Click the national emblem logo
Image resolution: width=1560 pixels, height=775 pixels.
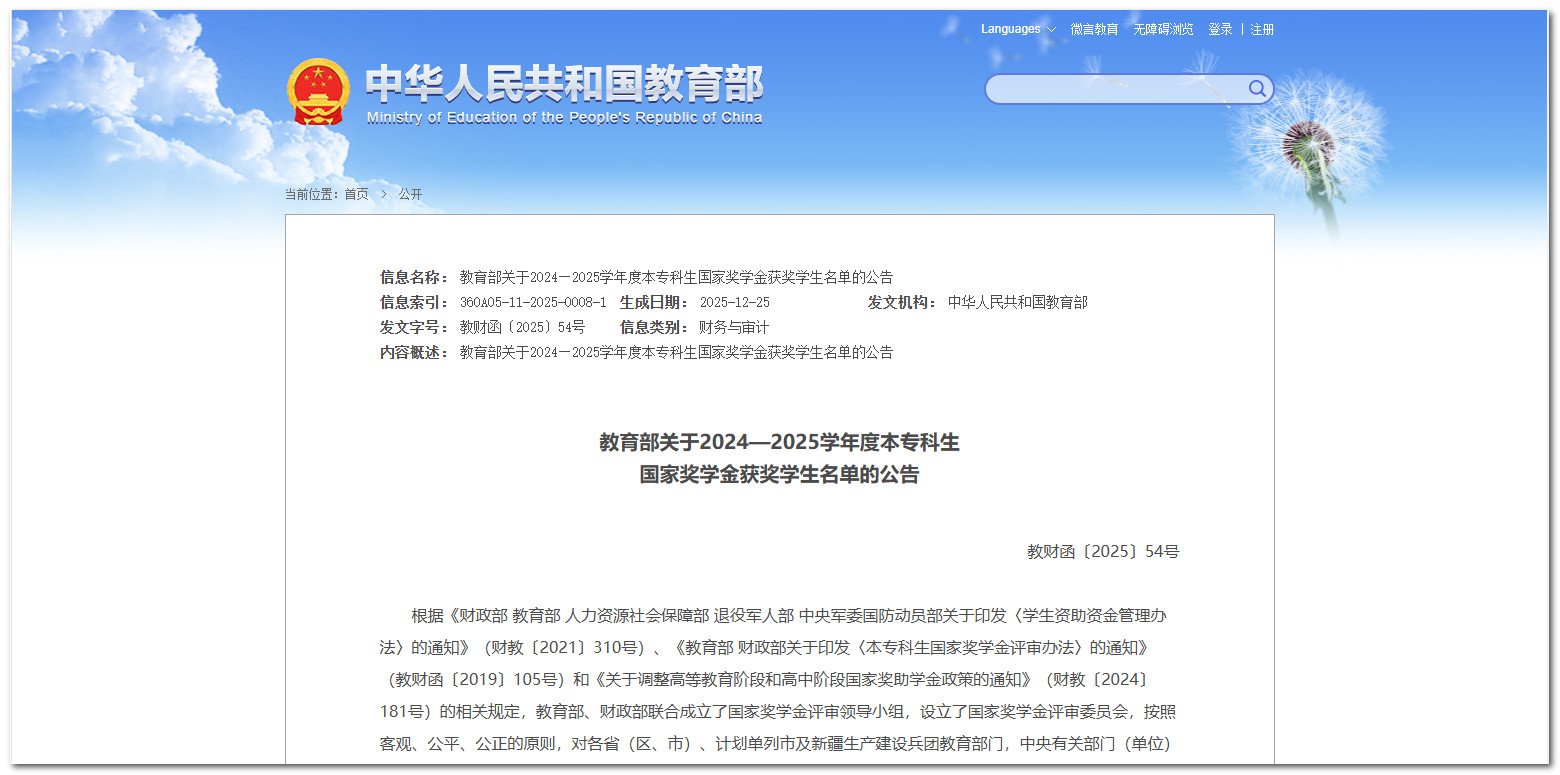pyautogui.click(x=318, y=92)
